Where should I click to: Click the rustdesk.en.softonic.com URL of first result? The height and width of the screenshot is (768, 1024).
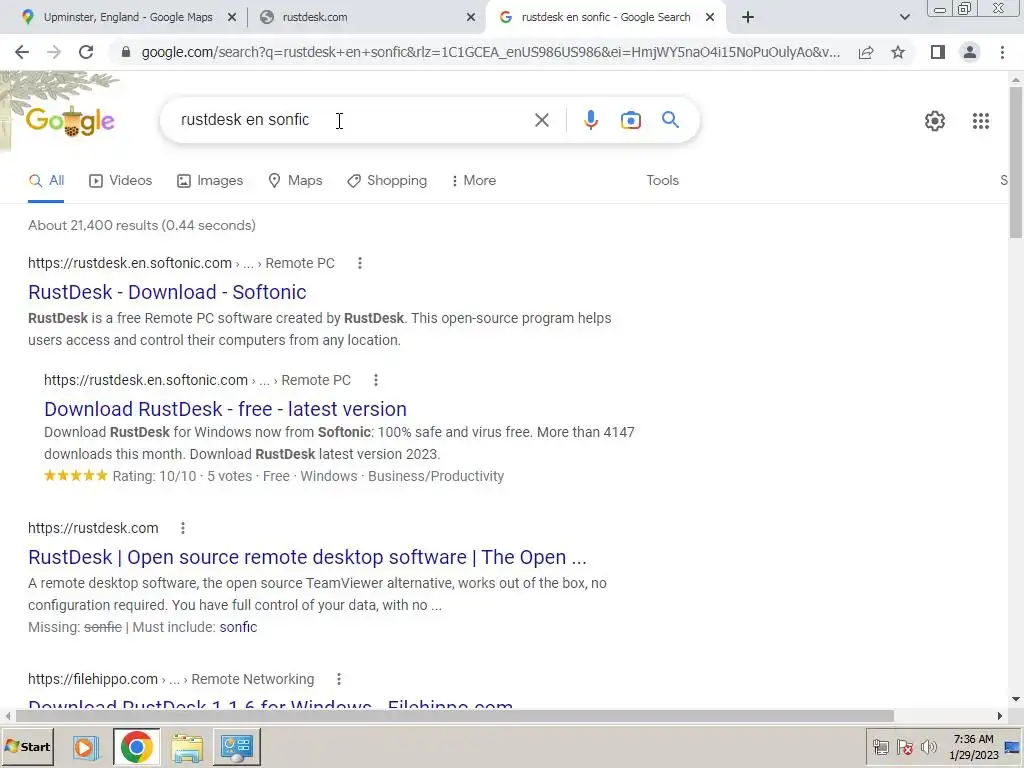coord(130,263)
